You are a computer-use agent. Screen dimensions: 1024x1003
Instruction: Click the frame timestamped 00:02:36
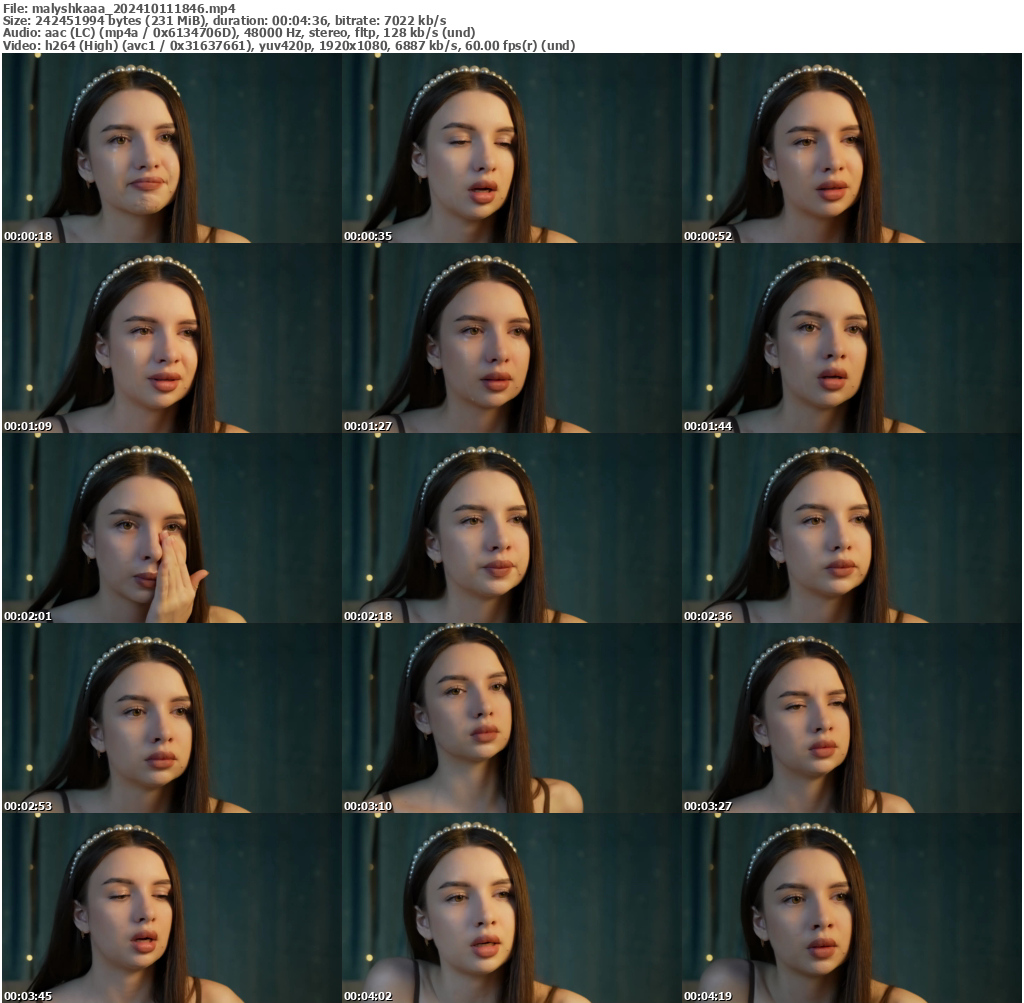(x=852, y=529)
